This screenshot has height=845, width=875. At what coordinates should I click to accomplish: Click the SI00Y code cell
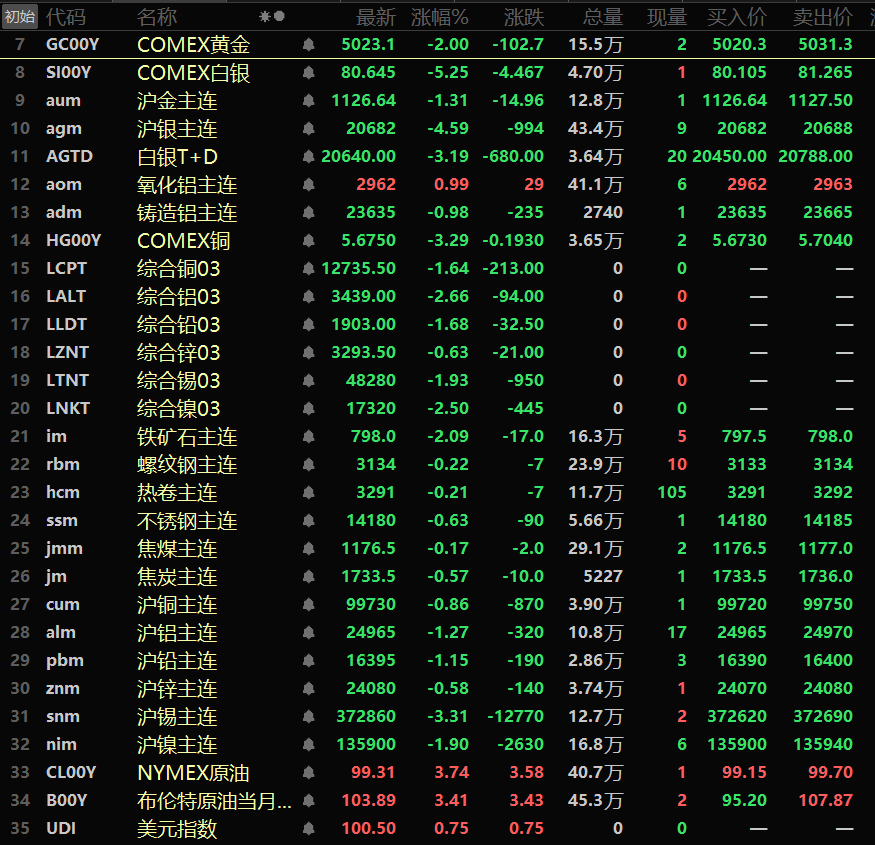[68, 73]
